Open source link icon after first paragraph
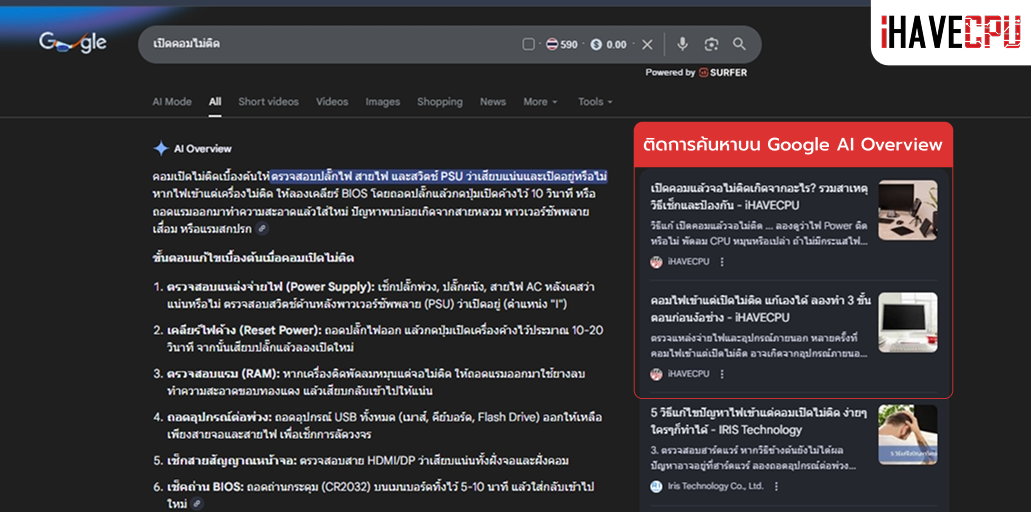1032x512 pixels. pos(263,228)
